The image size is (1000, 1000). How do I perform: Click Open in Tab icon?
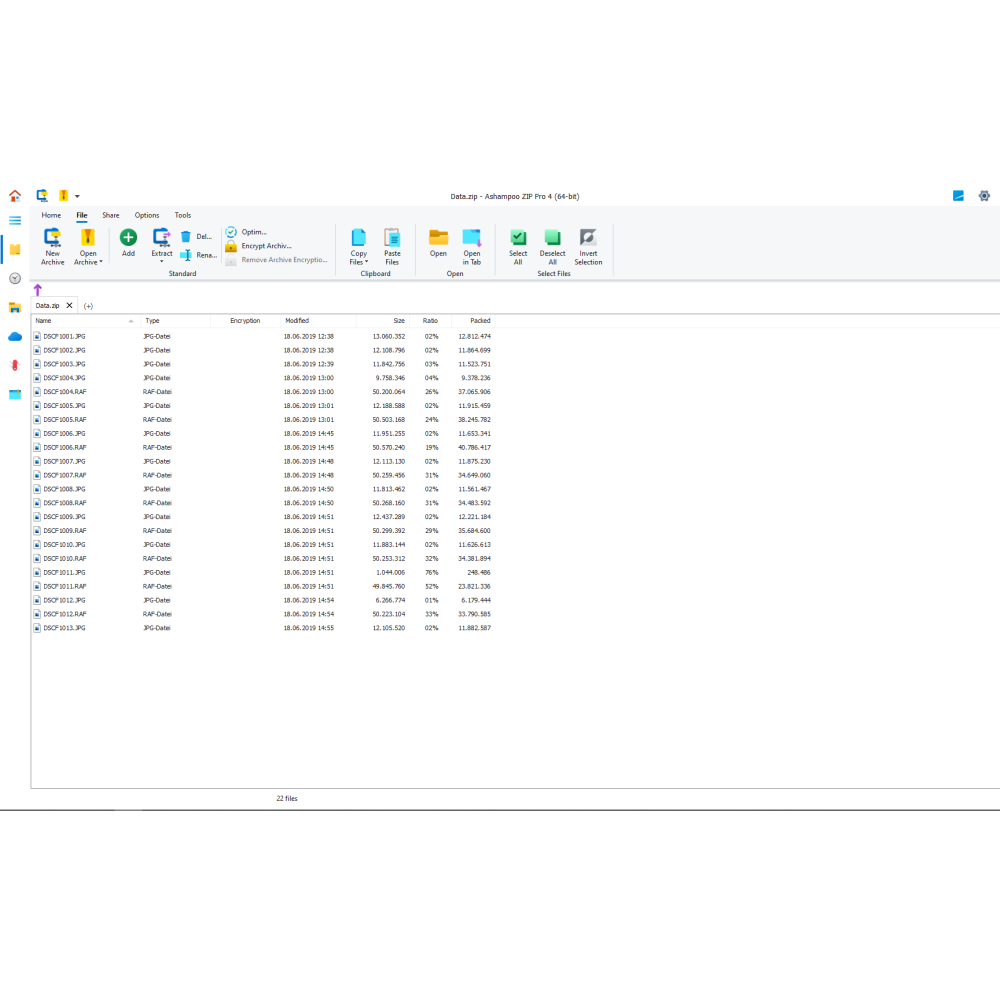click(471, 238)
